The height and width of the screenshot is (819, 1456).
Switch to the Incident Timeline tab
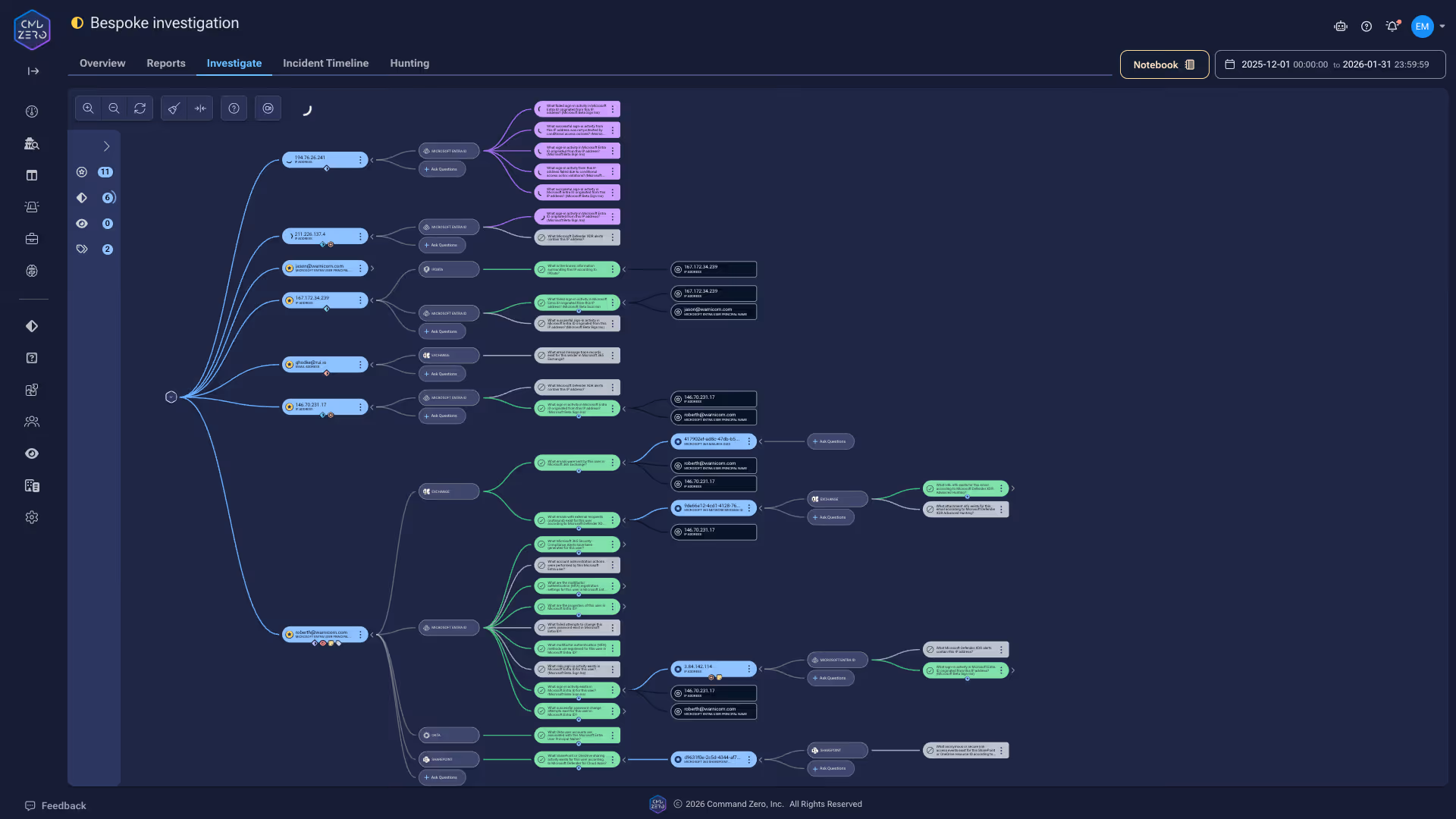[325, 63]
